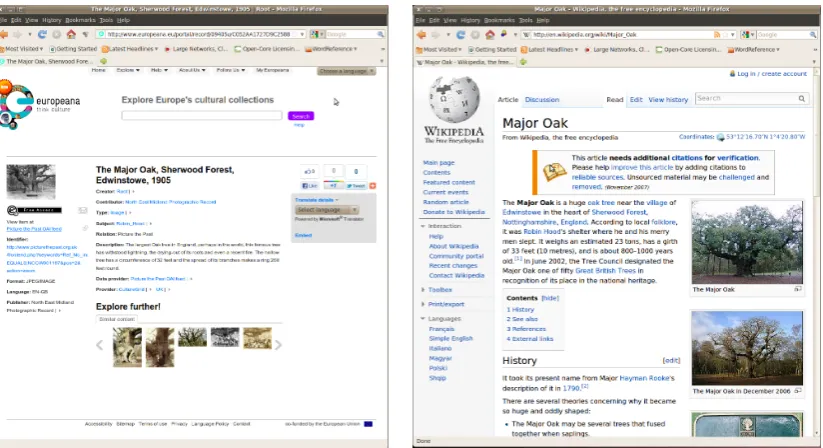Show next similar content with right arrow
This screenshot has height=448, width=823.
click(x=278, y=345)
